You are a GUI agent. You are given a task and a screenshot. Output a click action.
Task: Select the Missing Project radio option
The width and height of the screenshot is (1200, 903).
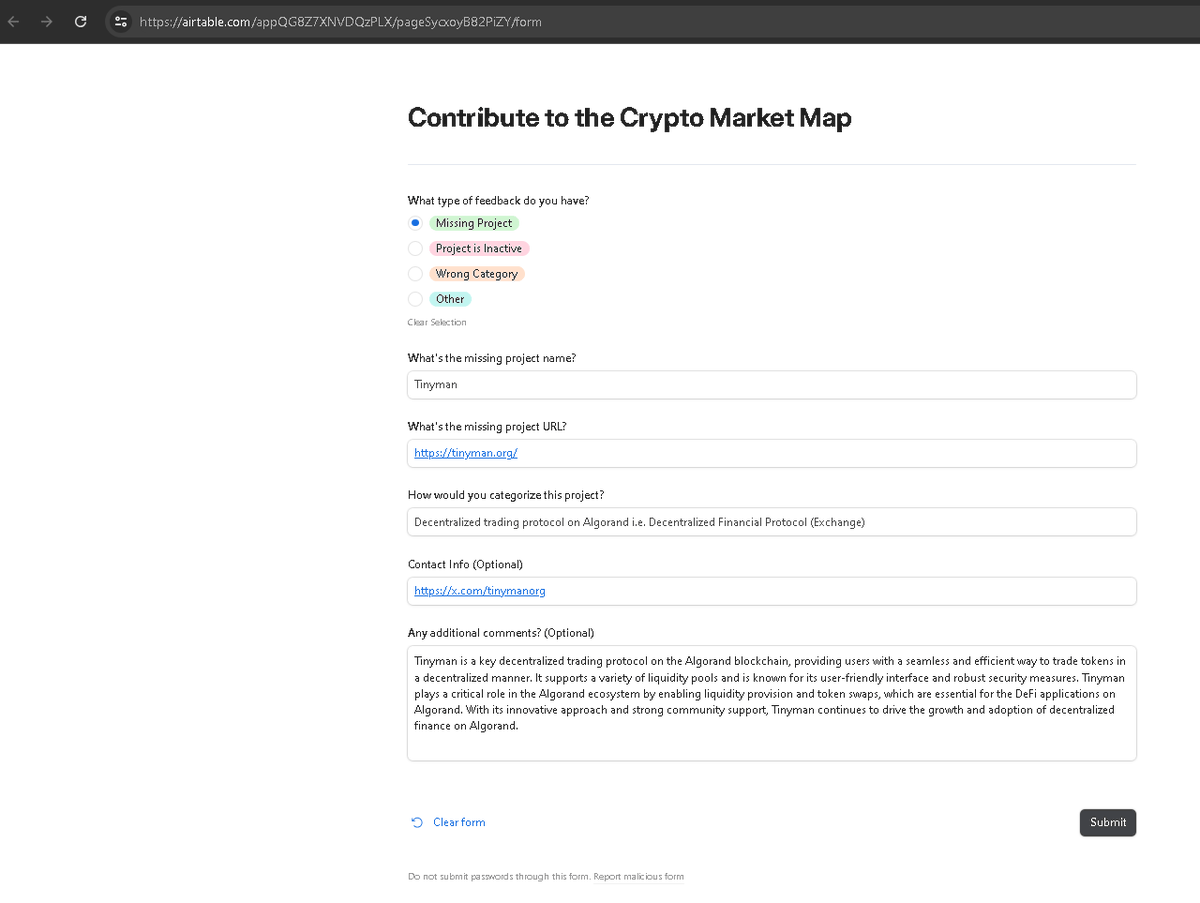(x=415, y=223)
